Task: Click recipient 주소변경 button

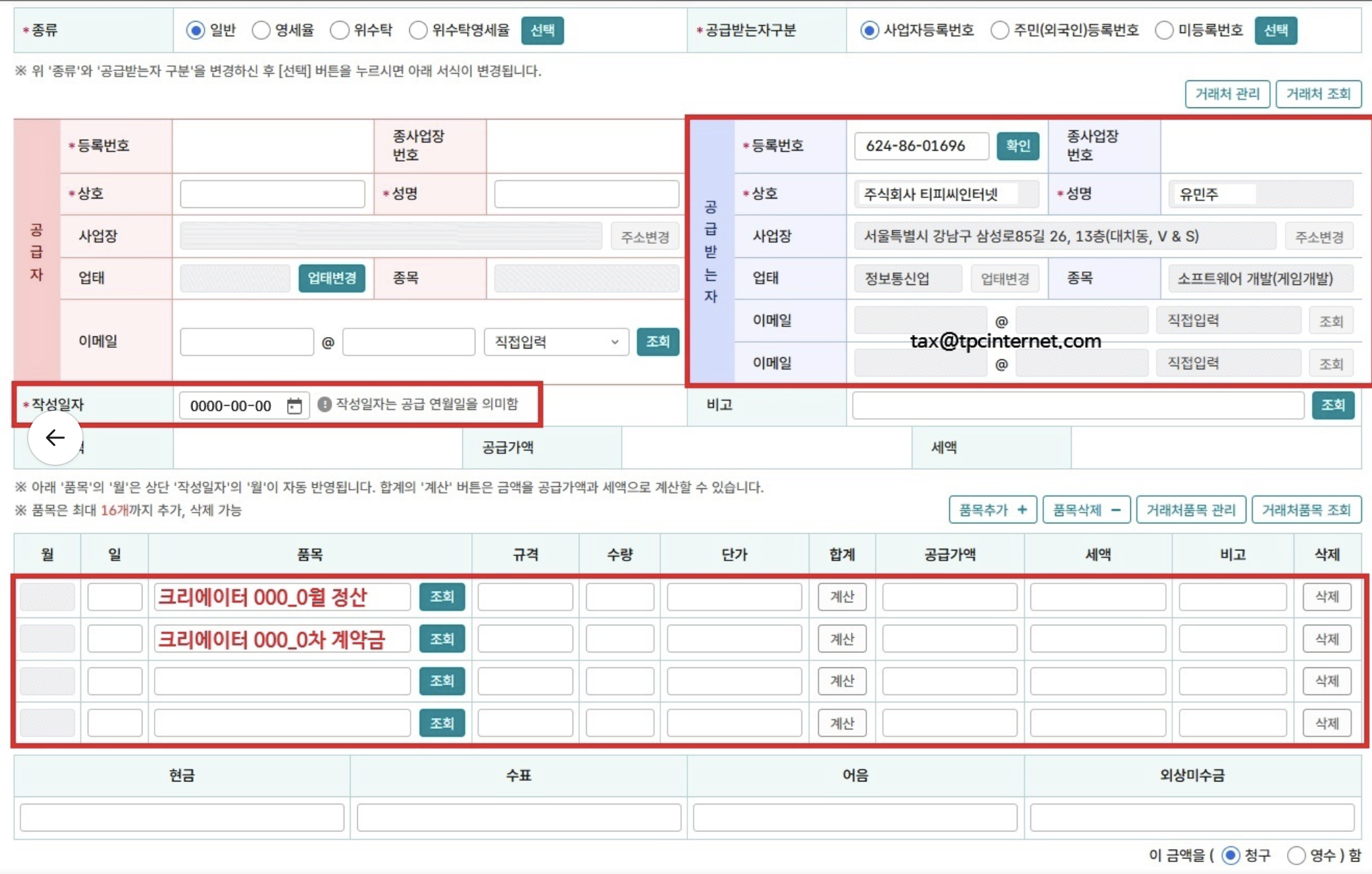Action: 1319,236
